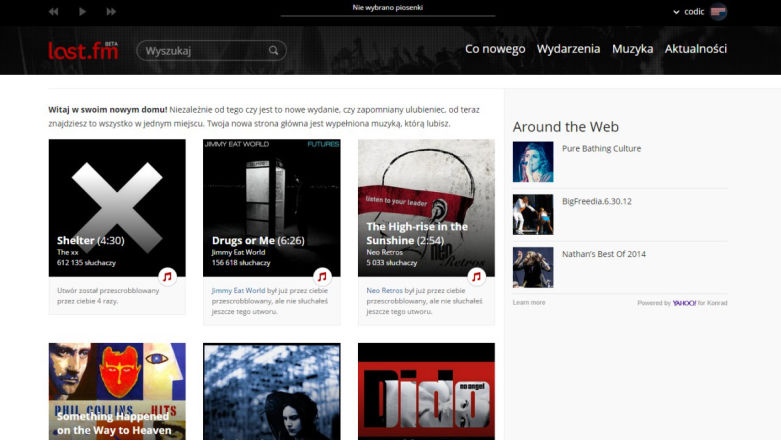This screenshot has width=781, height=440.
Task: Click the BigFreedia.6.30.12 thumbnail
Action: 533,215
